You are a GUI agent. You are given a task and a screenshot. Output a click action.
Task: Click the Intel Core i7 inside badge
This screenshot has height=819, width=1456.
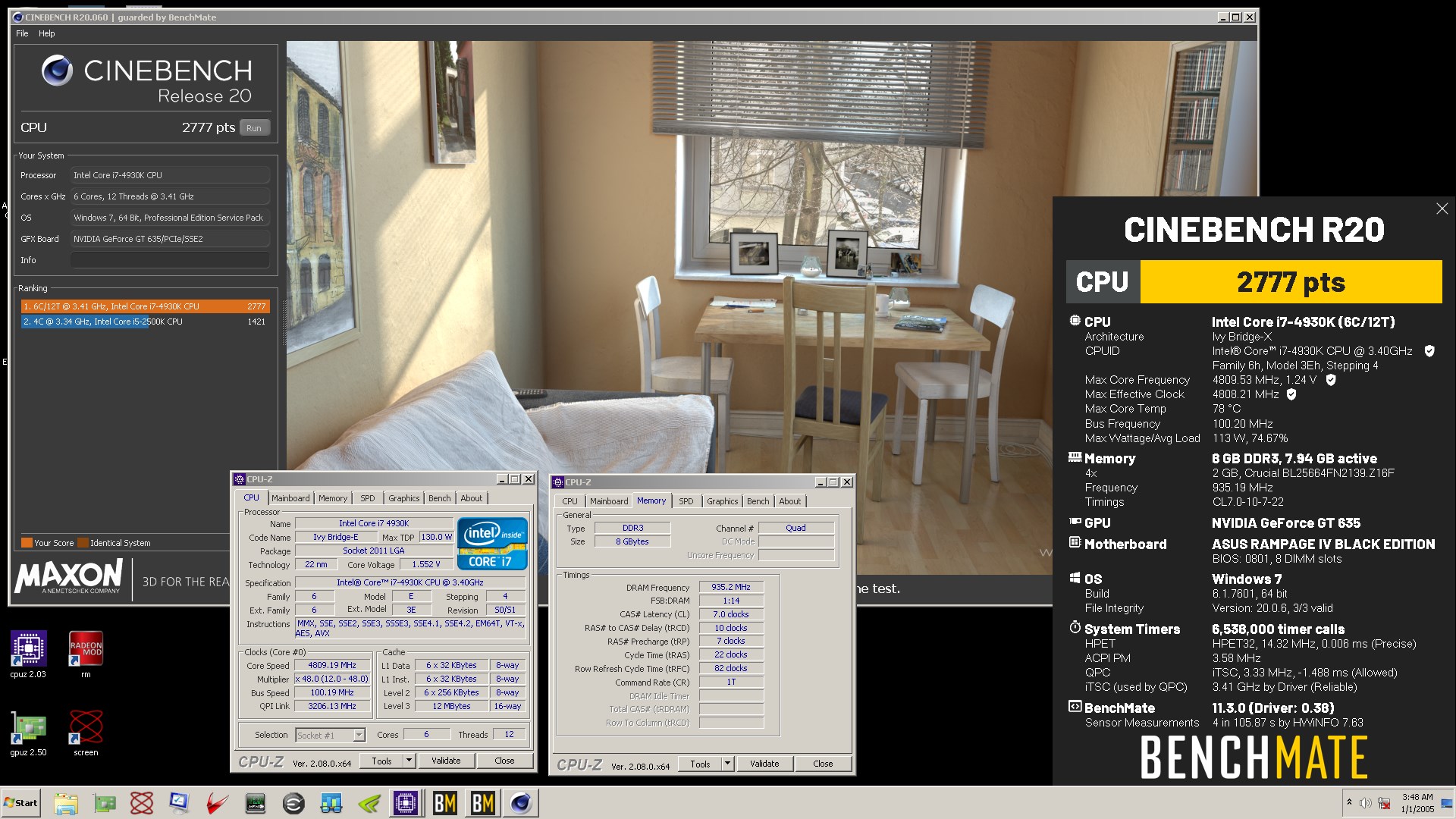(x=492, y=543)
